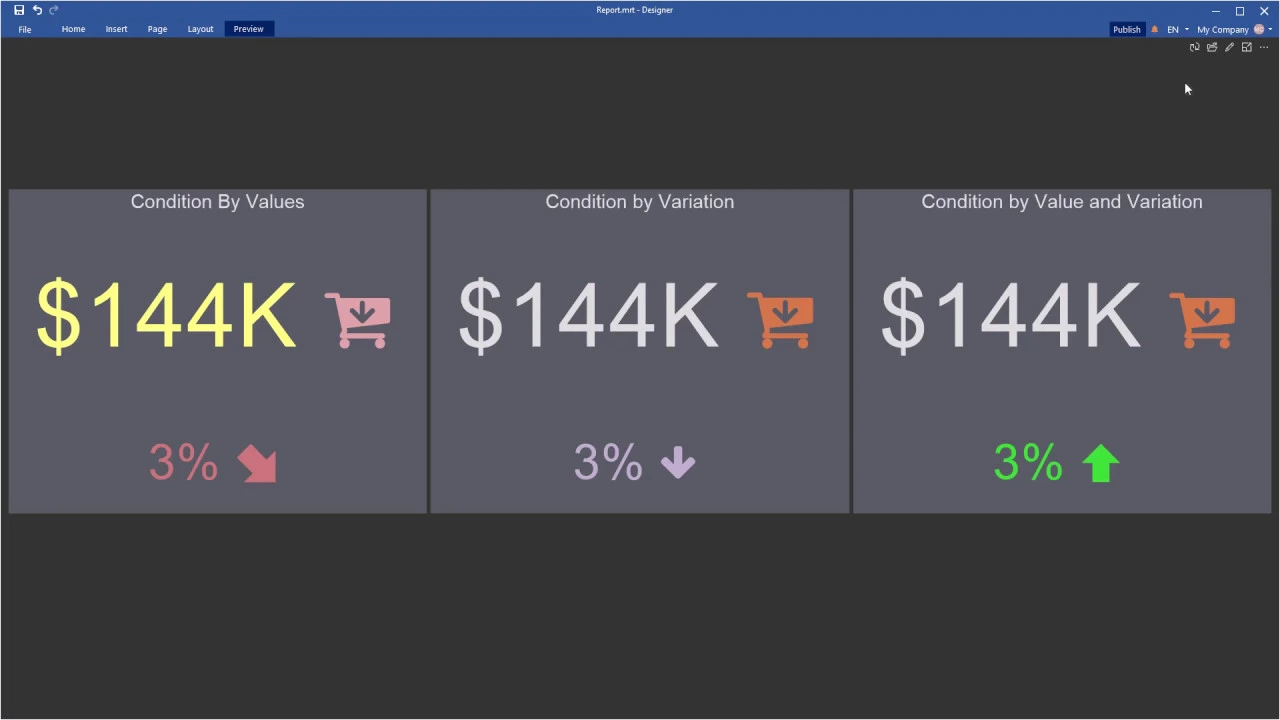Minimize the Designer window
Viewport: 1280px width, 720px height.
pos(1215,11)
